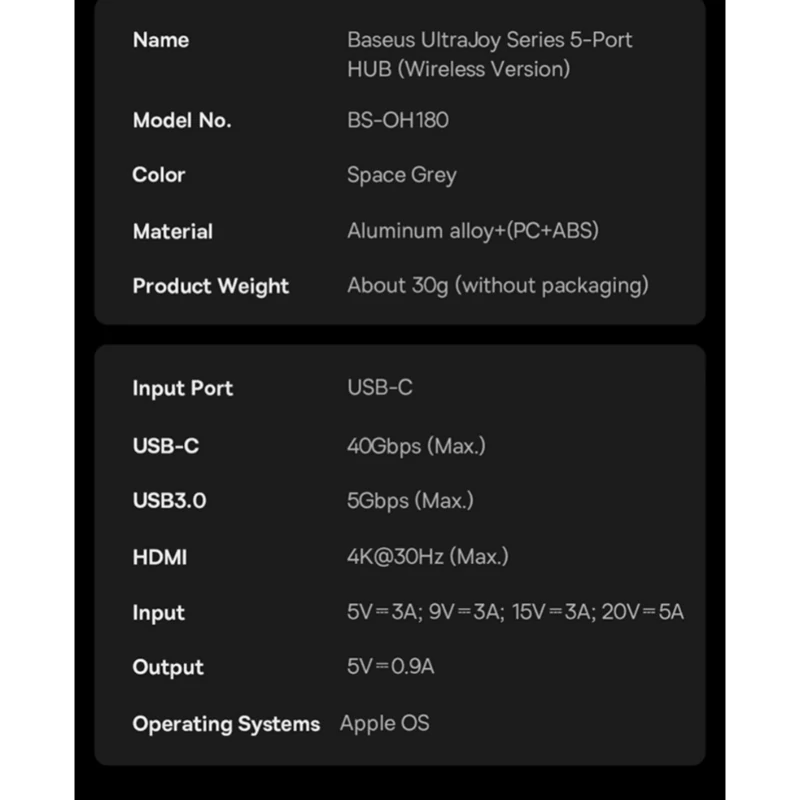Click the Input Port label
Image resolution: width=800 pixels, height=800 pixels.
pos(182,388)
